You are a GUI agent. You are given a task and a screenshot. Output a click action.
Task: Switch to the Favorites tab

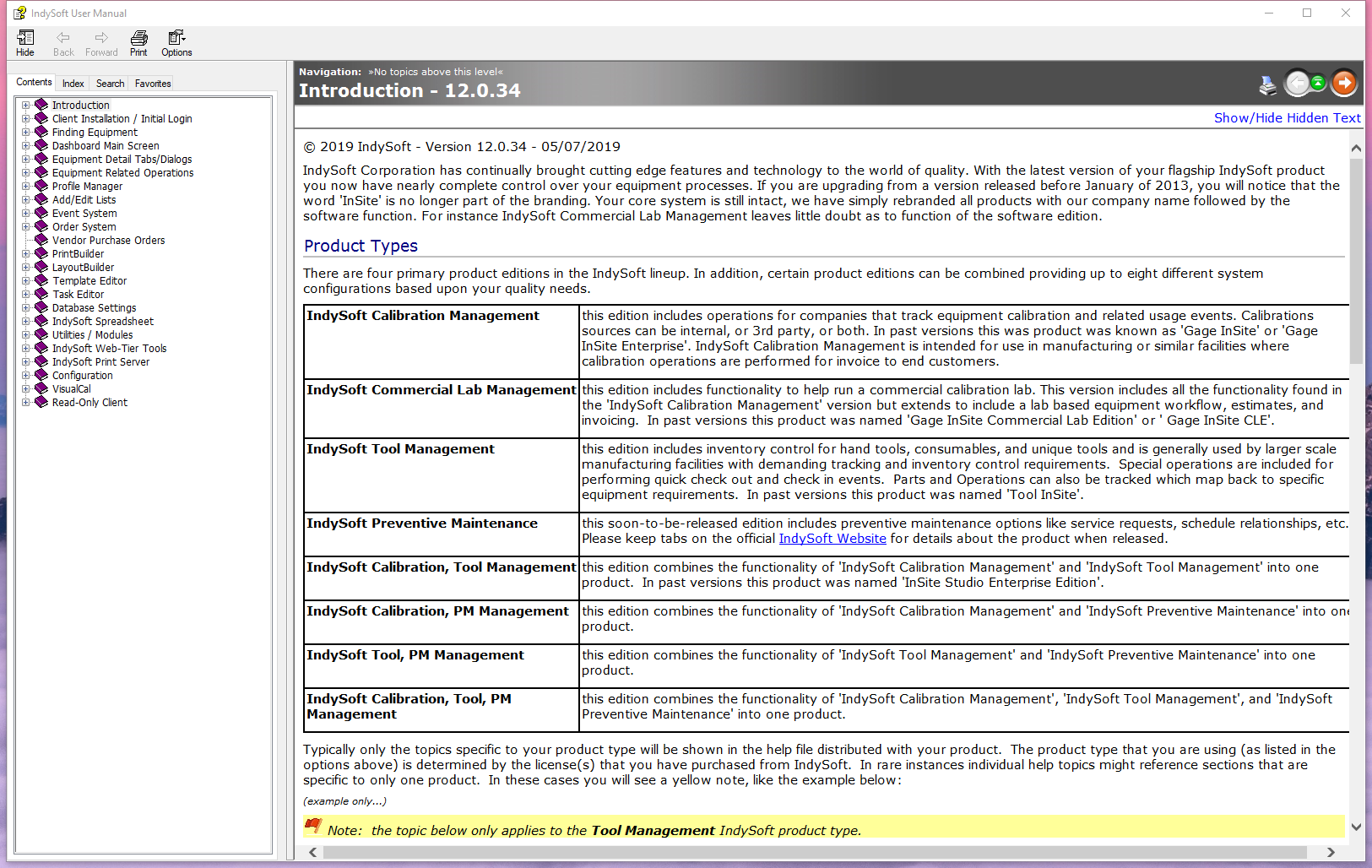point(153,84)
